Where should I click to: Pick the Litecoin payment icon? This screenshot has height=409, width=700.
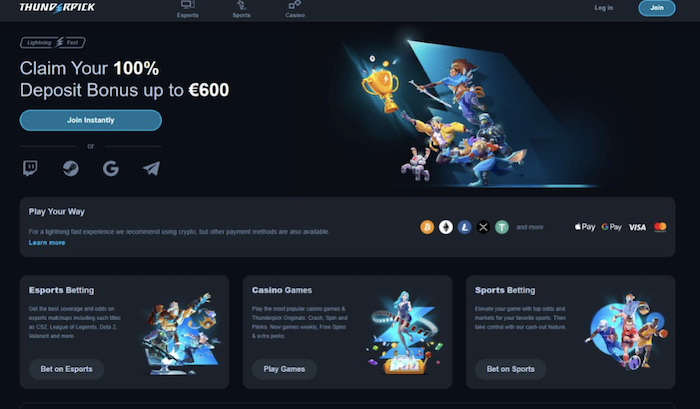coord(464,227)
